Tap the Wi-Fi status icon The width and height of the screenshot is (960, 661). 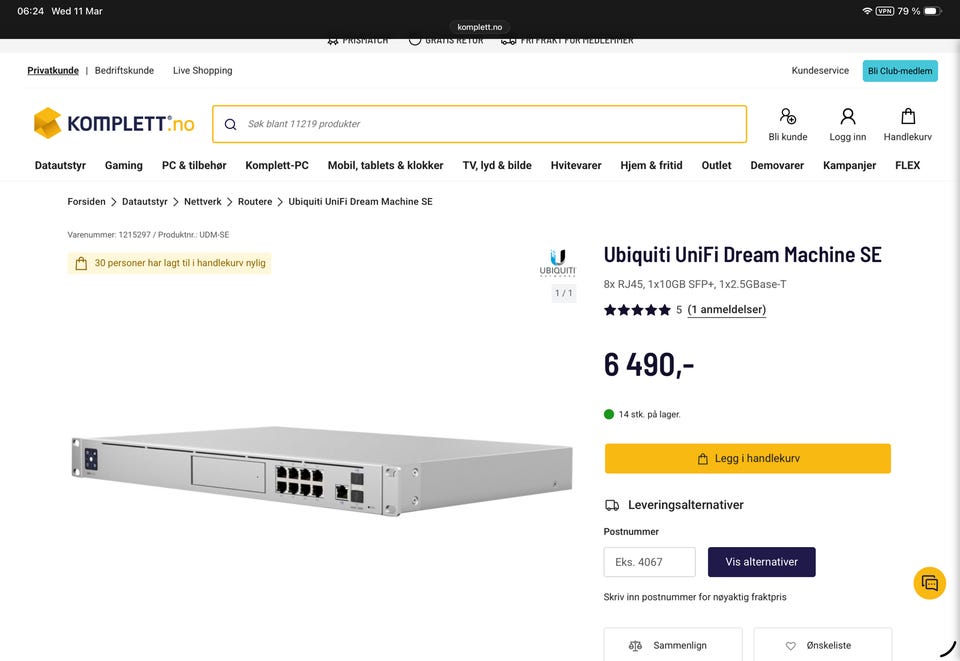click(x=867, y=11)
